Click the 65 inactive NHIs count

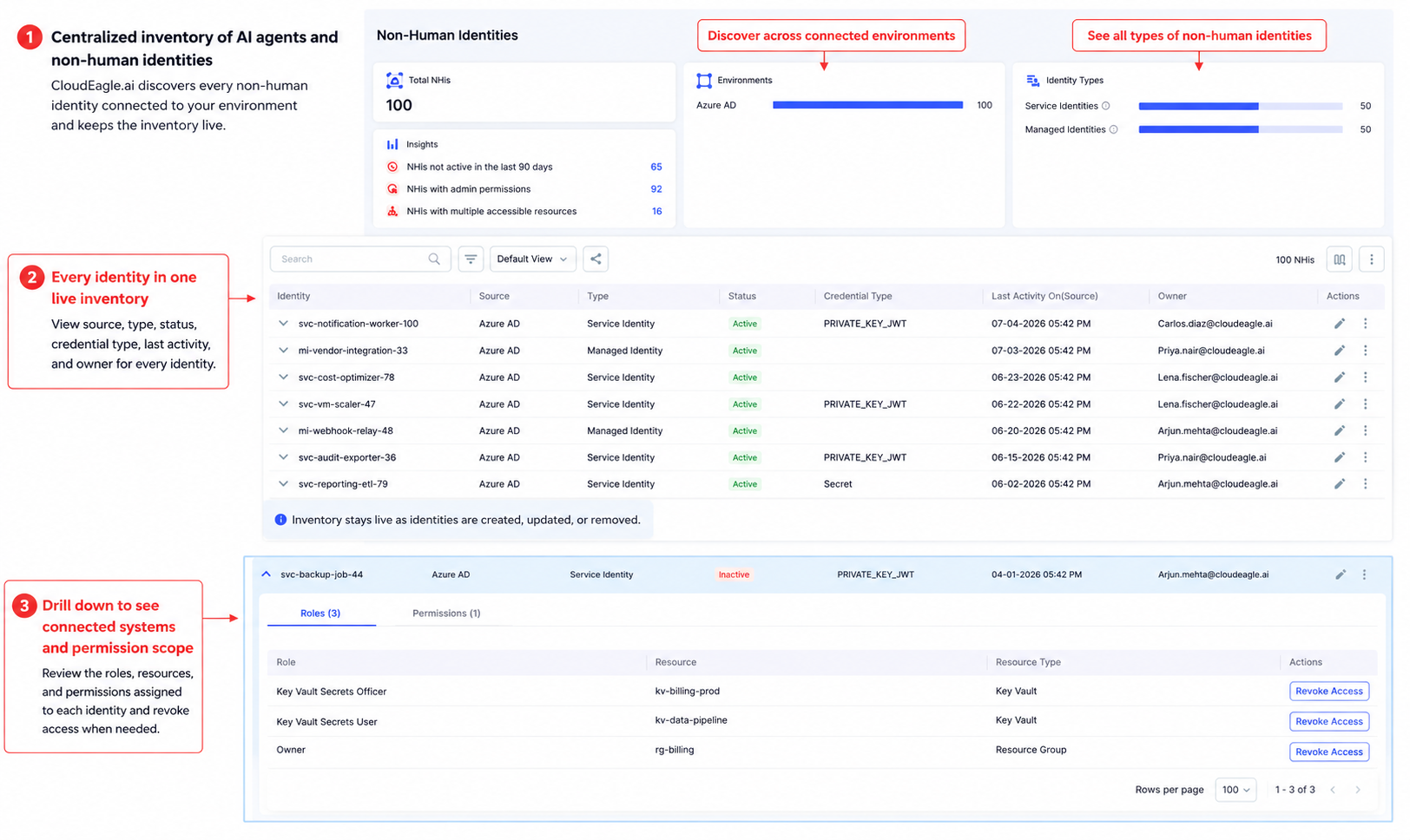pyautogui.click(x=656, y=167)
